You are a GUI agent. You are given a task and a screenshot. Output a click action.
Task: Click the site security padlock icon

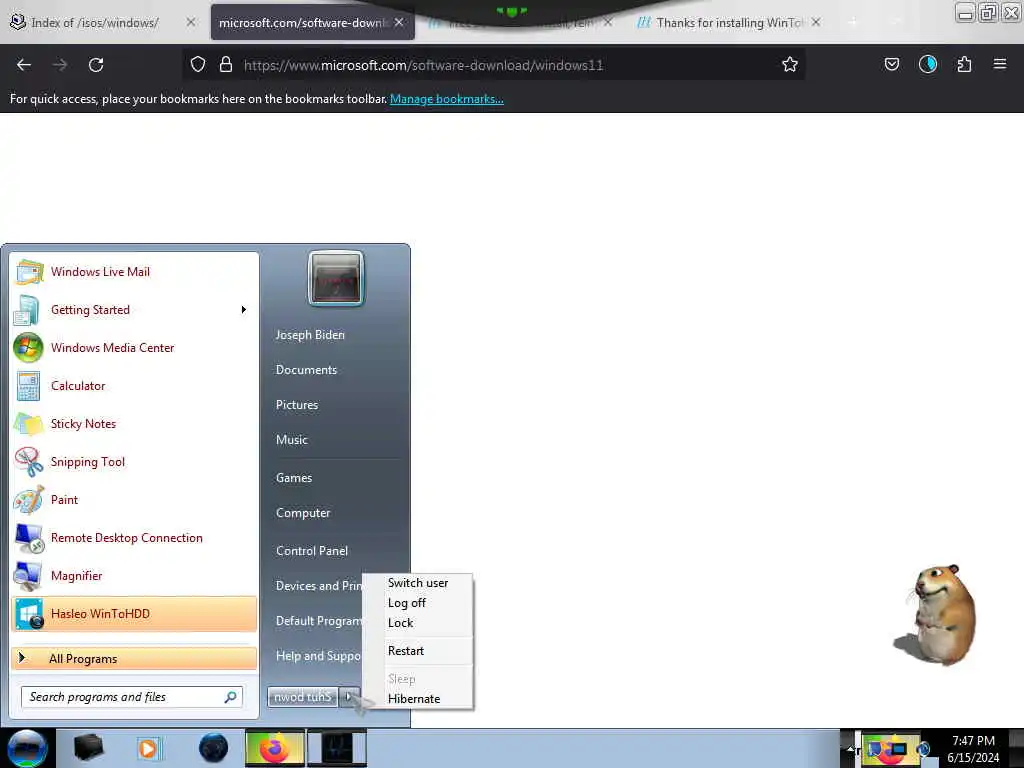tap(226, 65)
